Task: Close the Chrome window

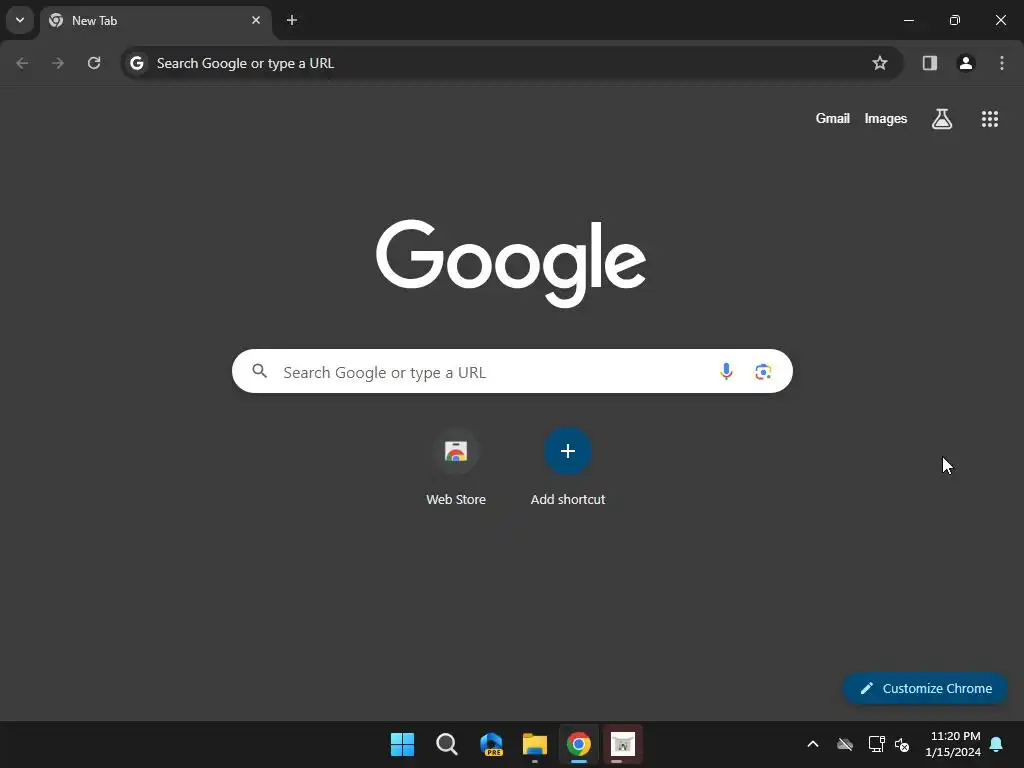Action: click(x=1000, y=20)
